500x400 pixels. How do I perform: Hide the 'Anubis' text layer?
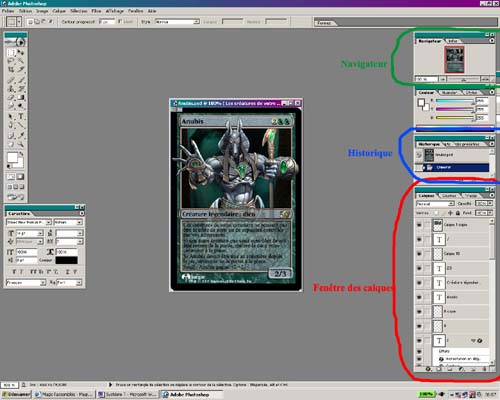point(419,297)
